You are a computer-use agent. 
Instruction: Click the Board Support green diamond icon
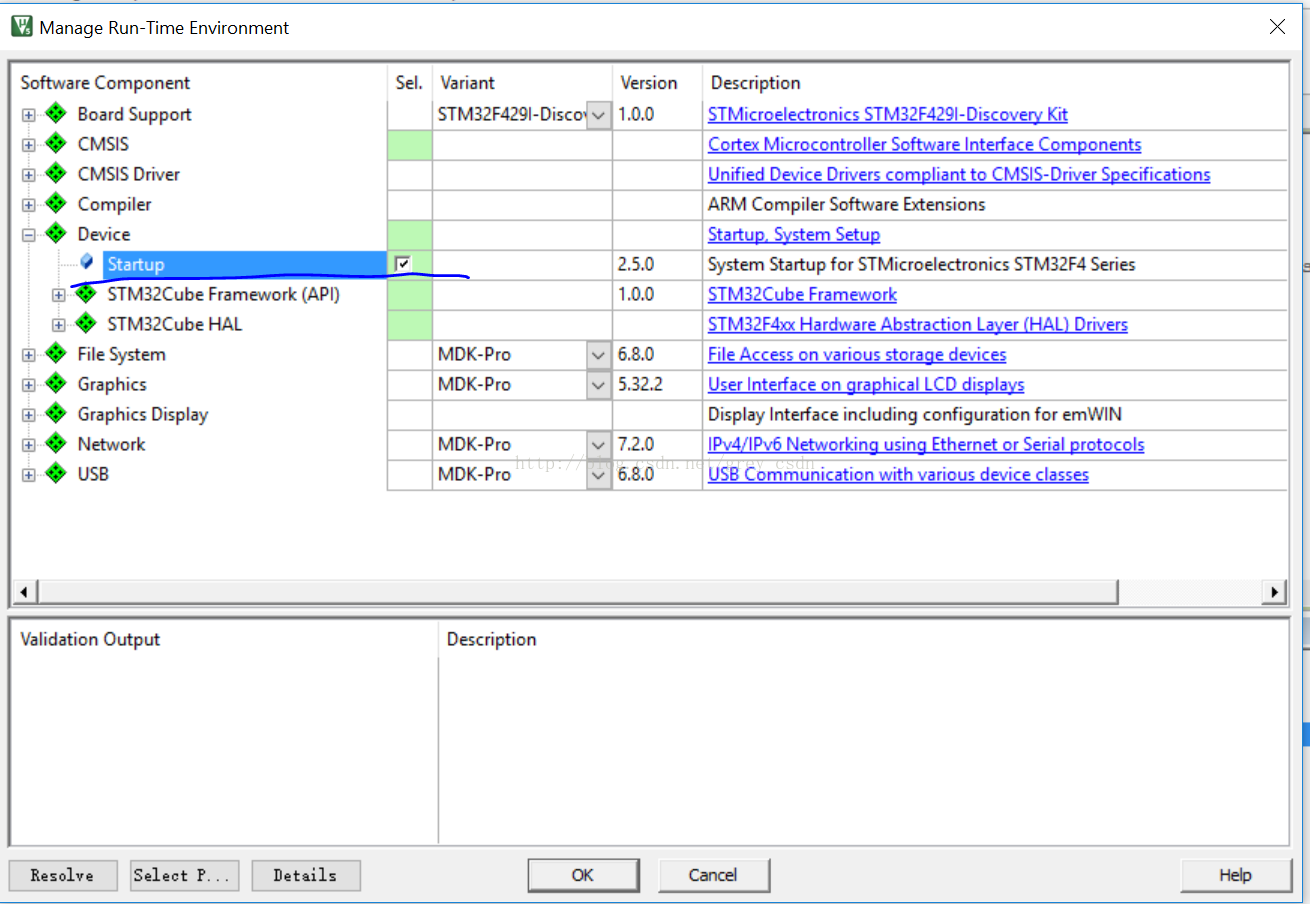point(56,114)
